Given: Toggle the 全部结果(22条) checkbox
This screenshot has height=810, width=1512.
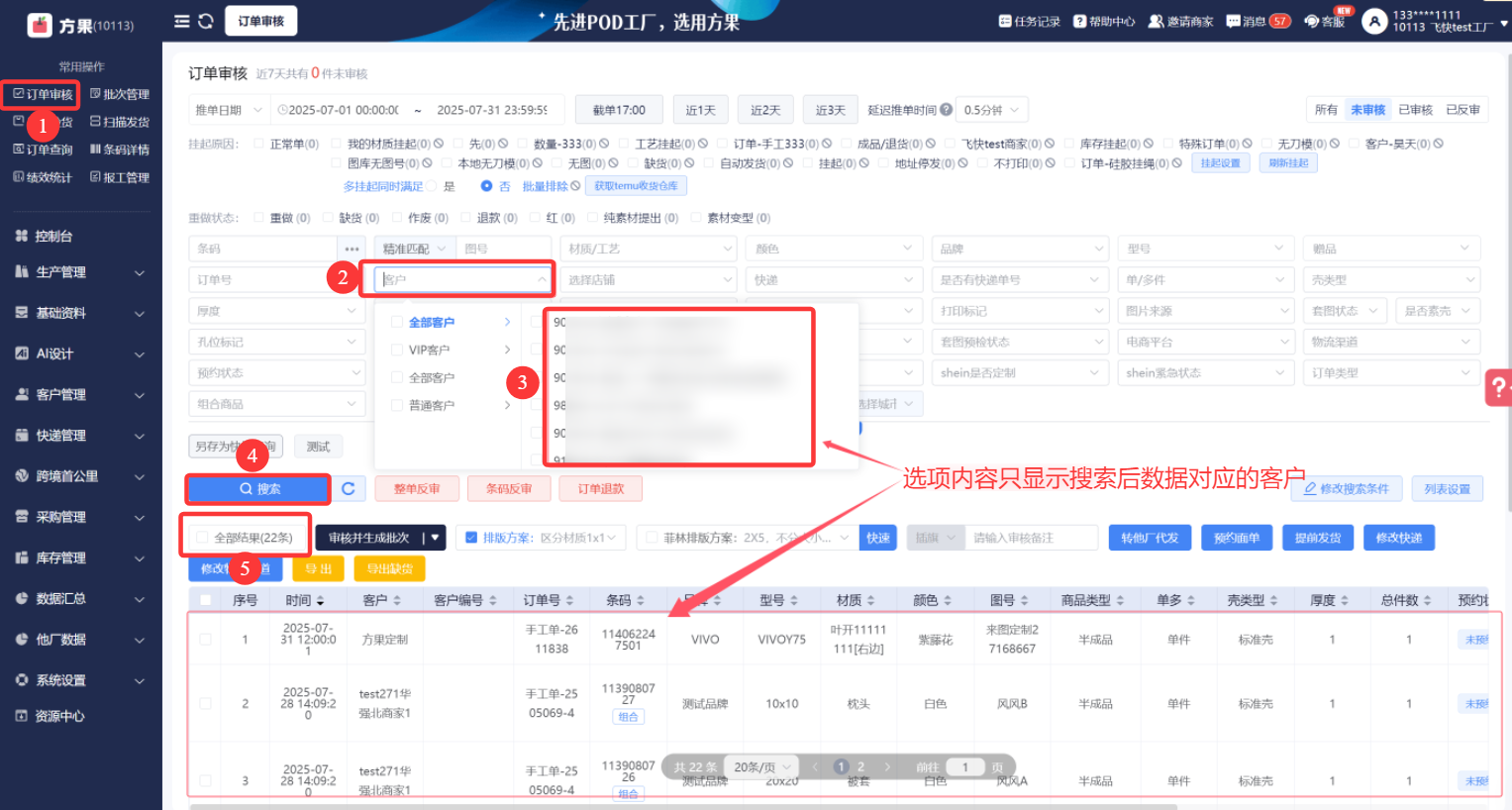Looking at the screenshot, I should pyautogui.click(x=202, y=538).
